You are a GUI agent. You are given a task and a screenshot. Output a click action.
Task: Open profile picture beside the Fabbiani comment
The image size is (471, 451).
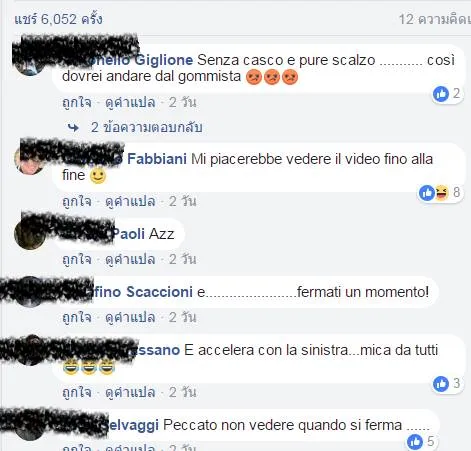point(30,159)
